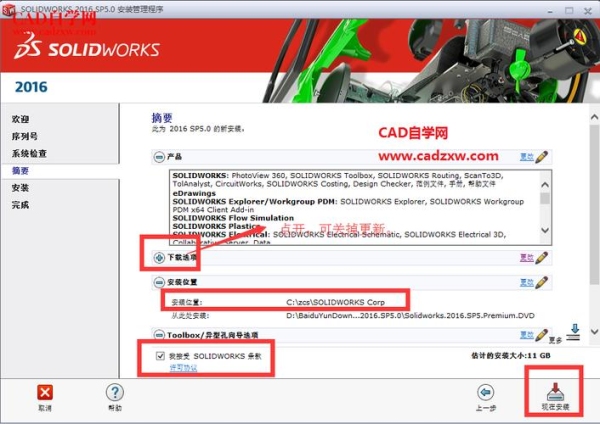The width and height of the screenshot is (600, 424).
Task: Expand the 下载选项 section
Action: (x=159, y=258)
